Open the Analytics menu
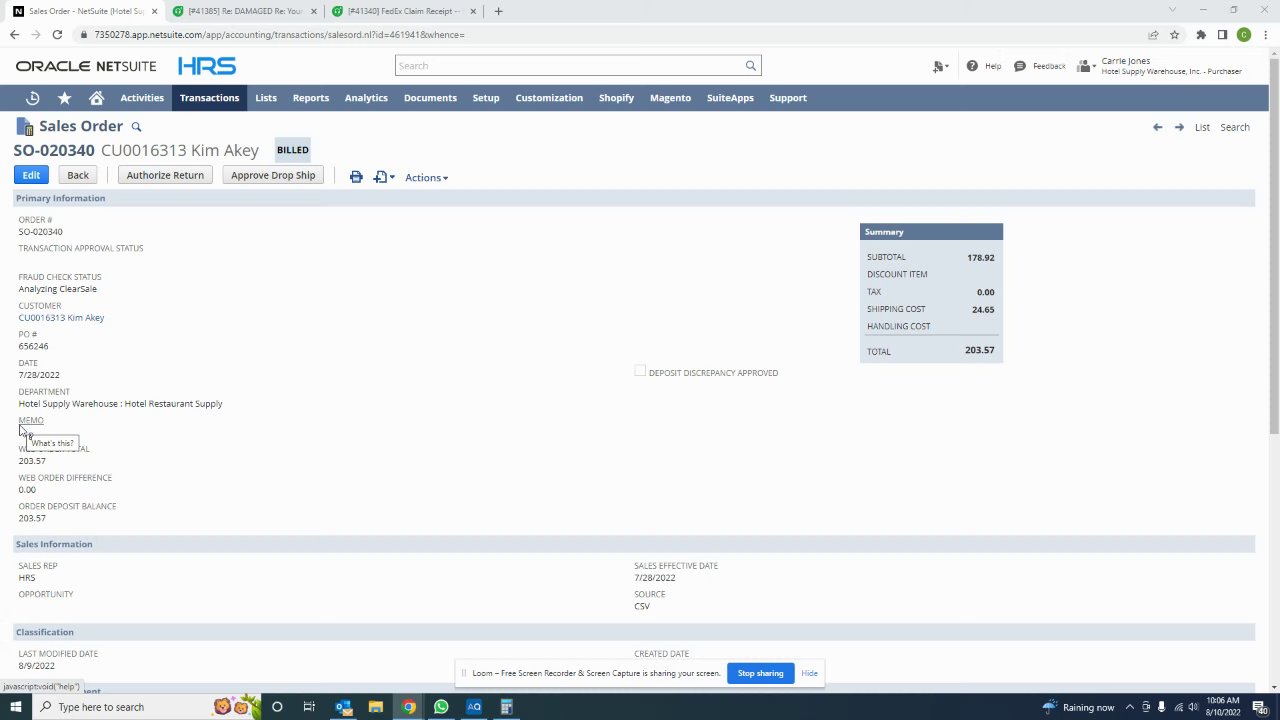Viewport: 1280px width, 720px height. click(366, 98)
